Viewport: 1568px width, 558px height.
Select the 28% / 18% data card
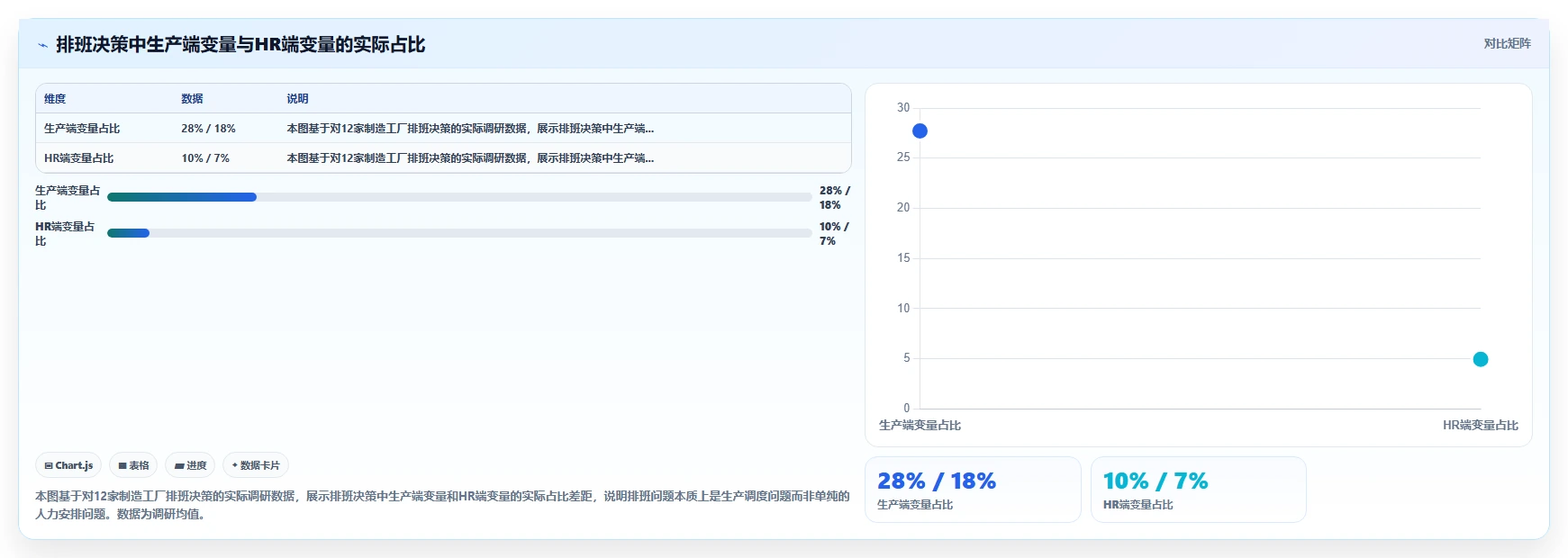(973, 490)
